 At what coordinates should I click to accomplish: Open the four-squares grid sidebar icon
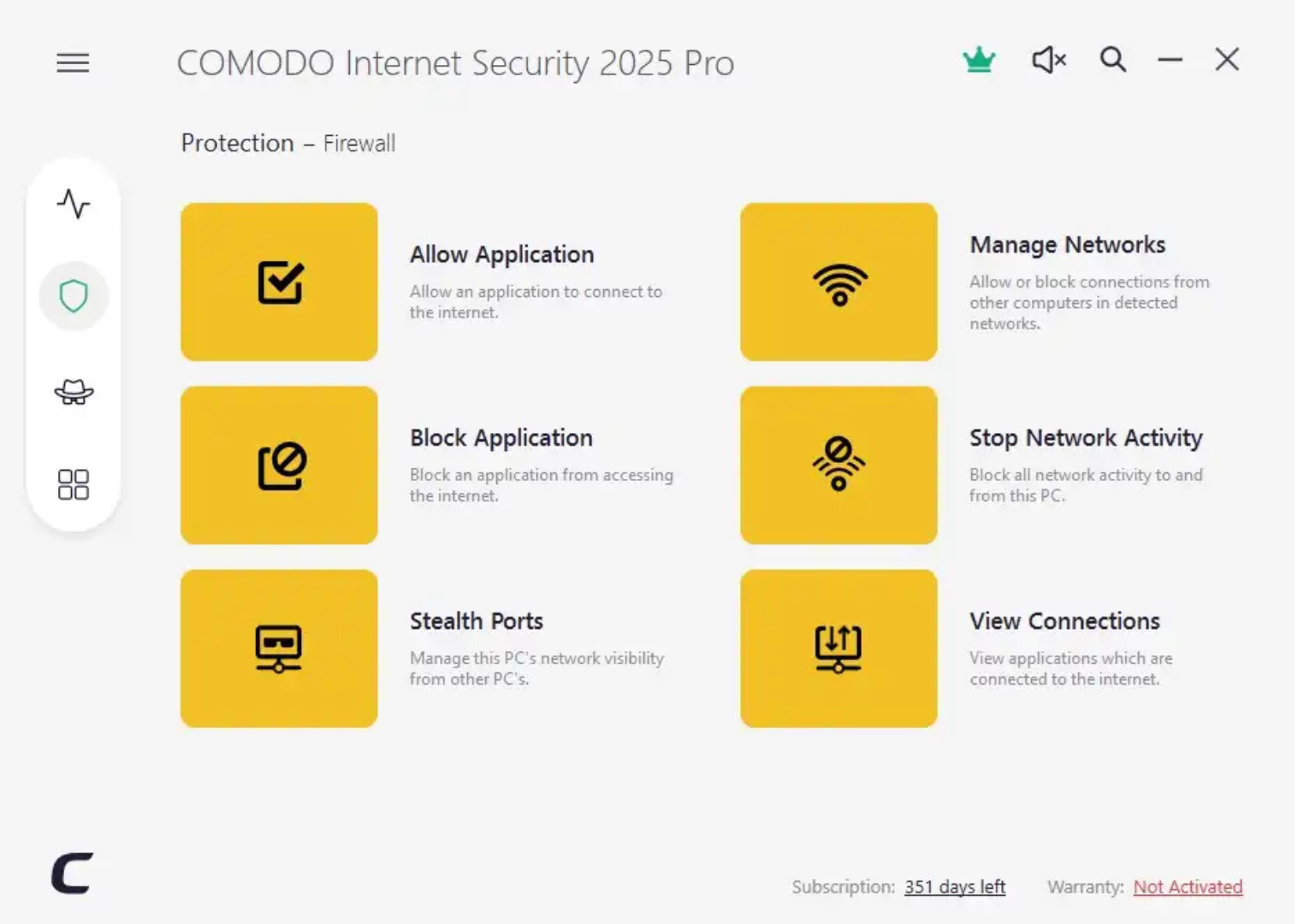click(74, 484)
